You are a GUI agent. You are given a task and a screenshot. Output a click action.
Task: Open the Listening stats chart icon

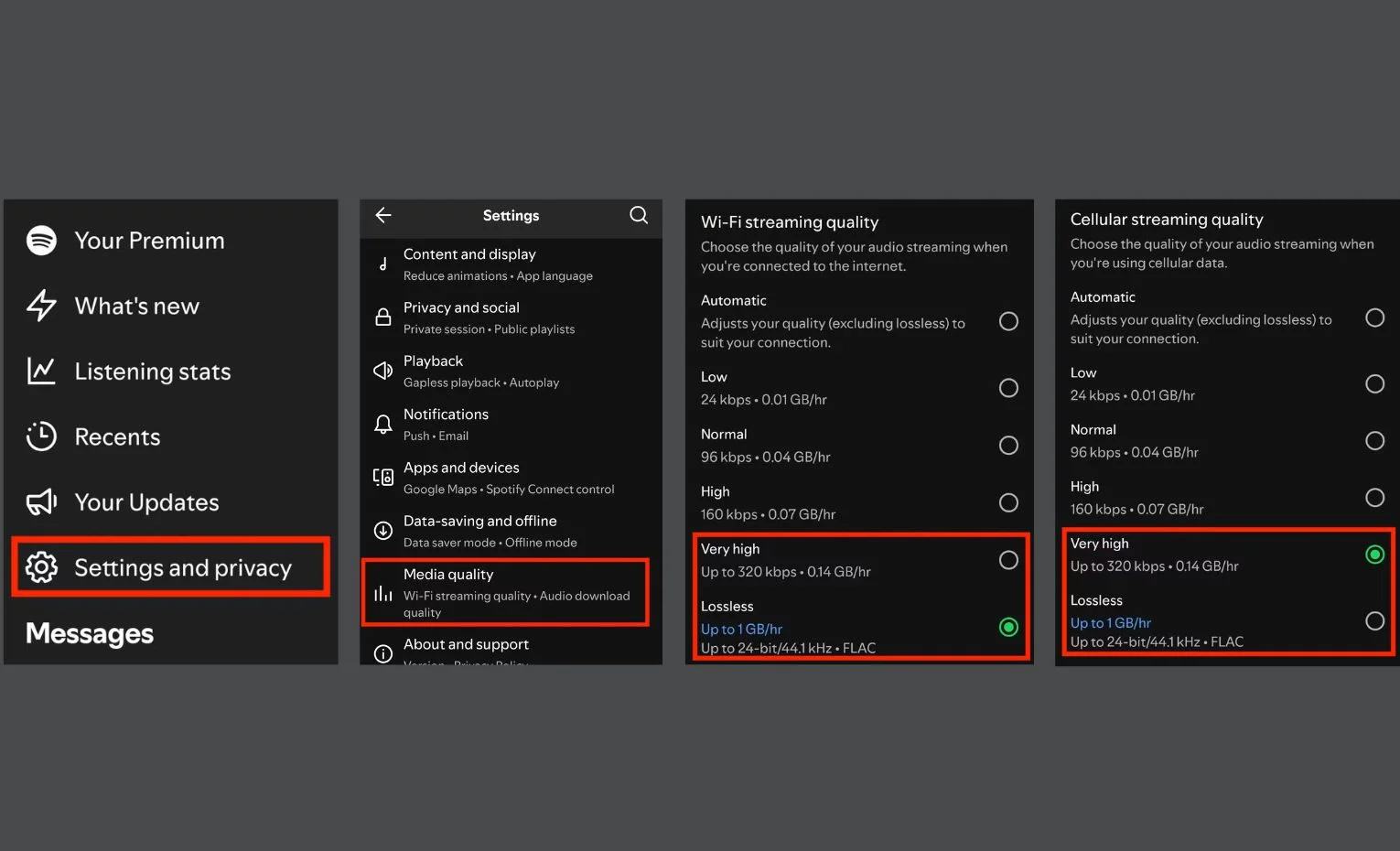tap(41, 371)
